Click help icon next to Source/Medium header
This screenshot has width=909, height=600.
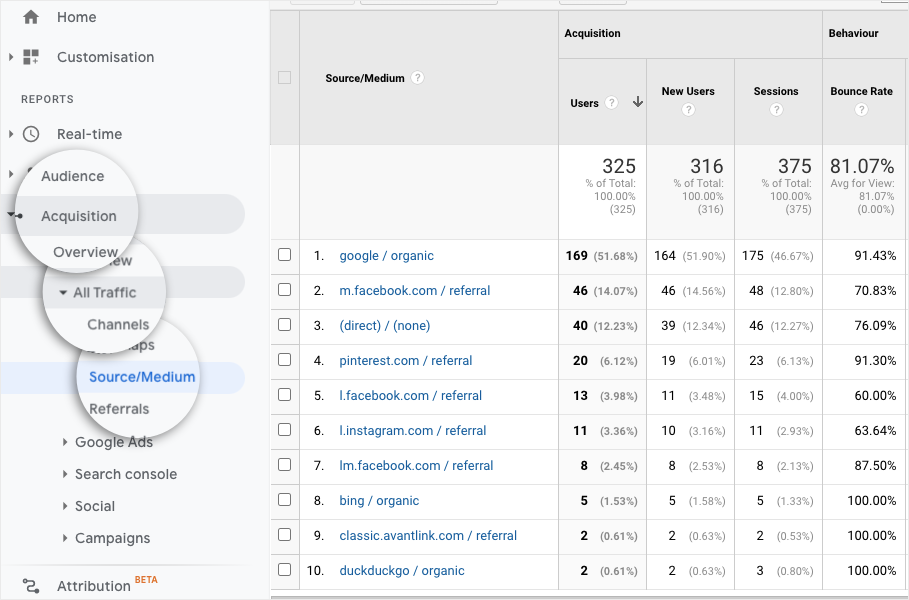point(417,78)
